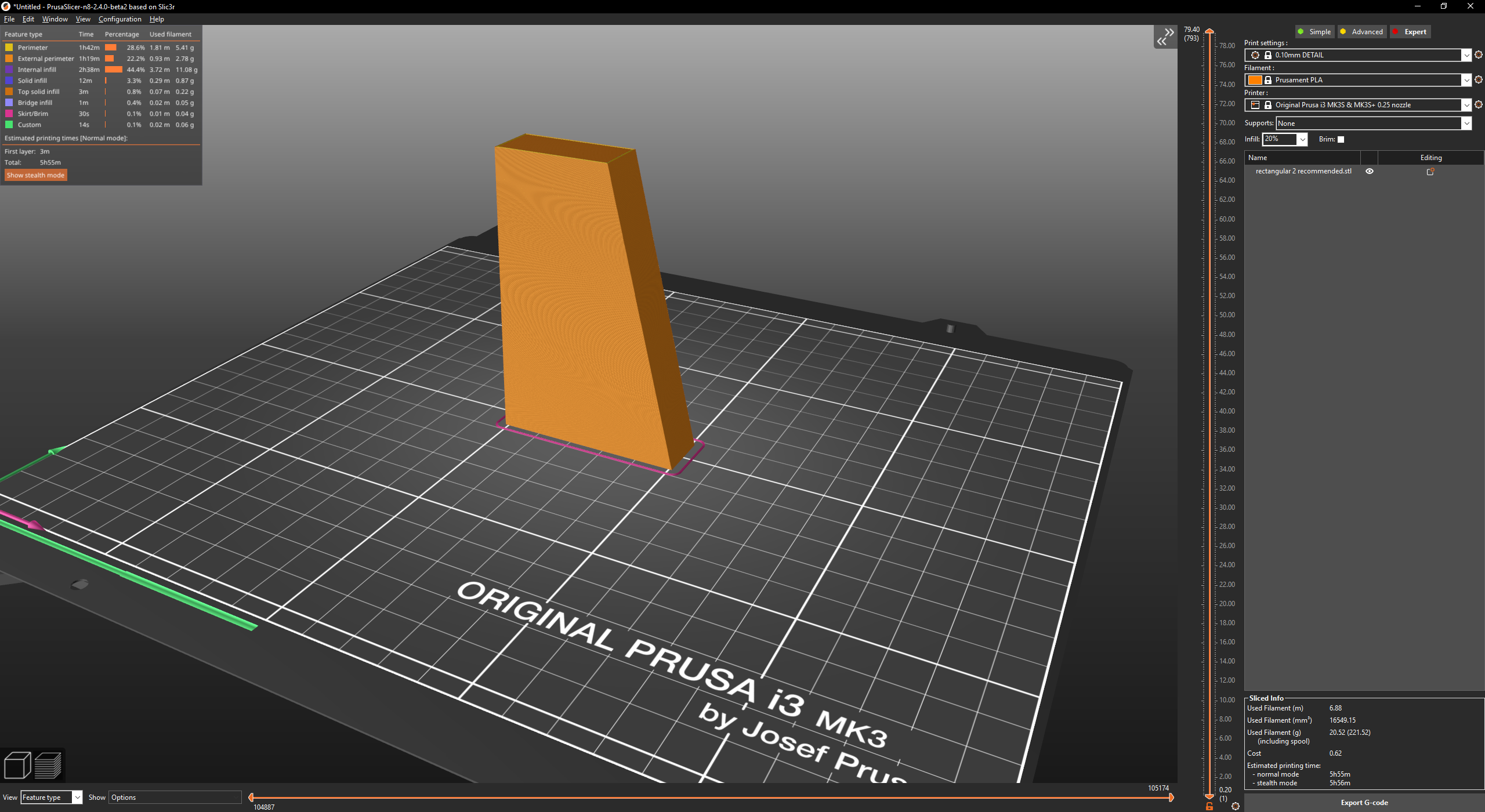Select rectangular 2 recommended.stl in the object list

(x=1303, y=171)
